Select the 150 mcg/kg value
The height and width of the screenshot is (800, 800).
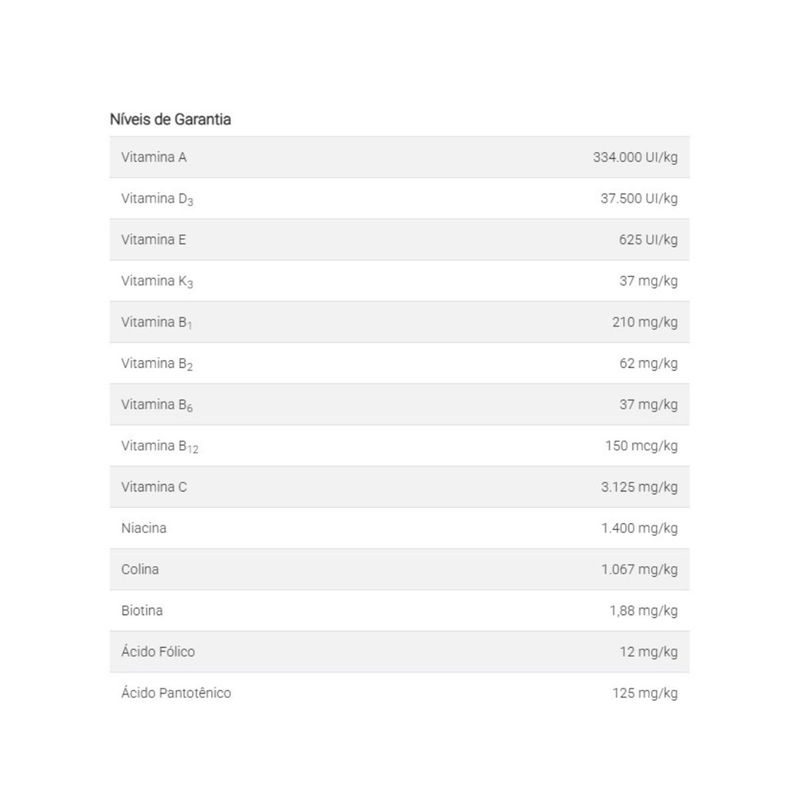tap(641, 446)
